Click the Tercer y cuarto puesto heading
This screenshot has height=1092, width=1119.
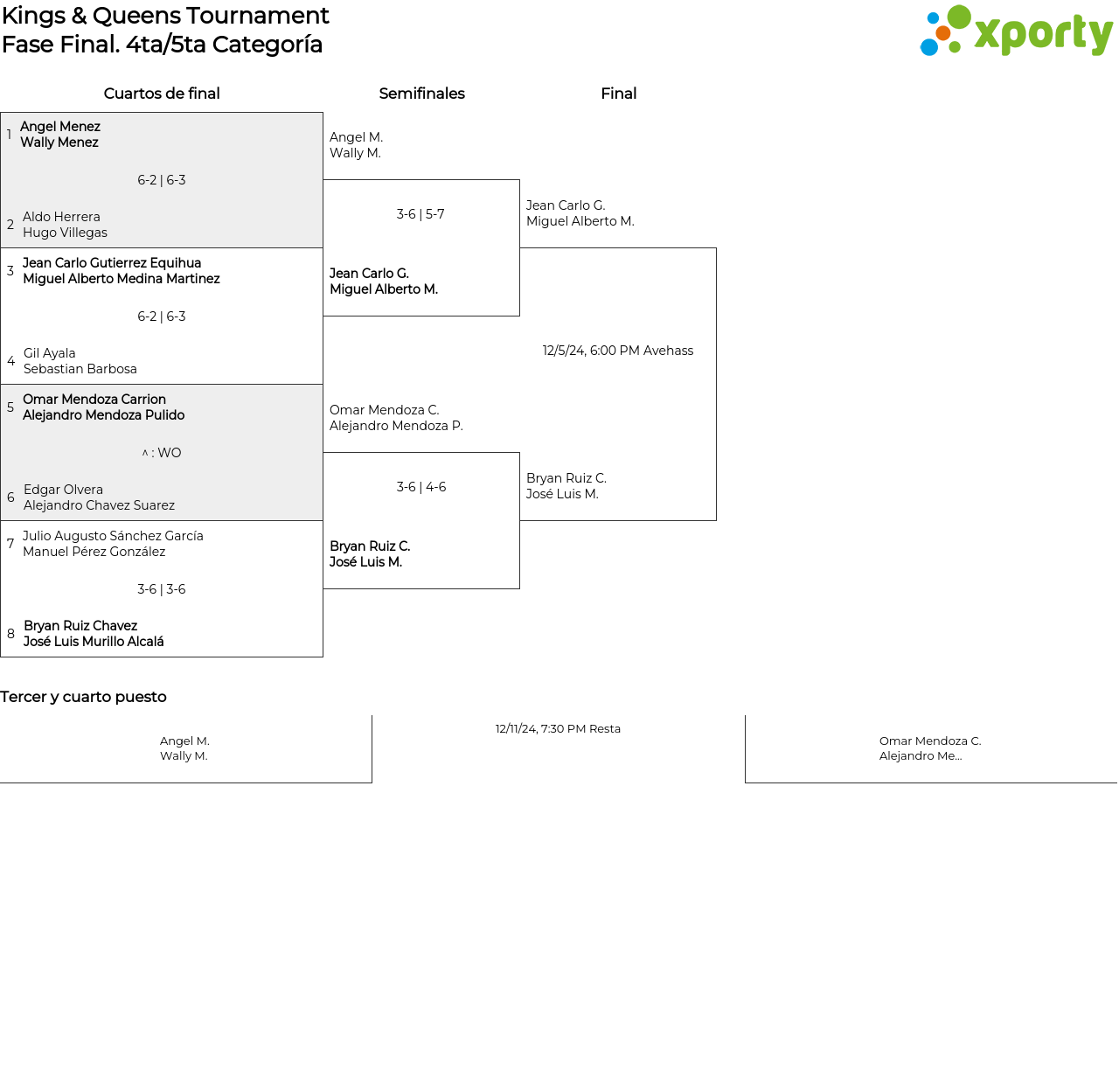pyautogui.click(x=83, y=697)
